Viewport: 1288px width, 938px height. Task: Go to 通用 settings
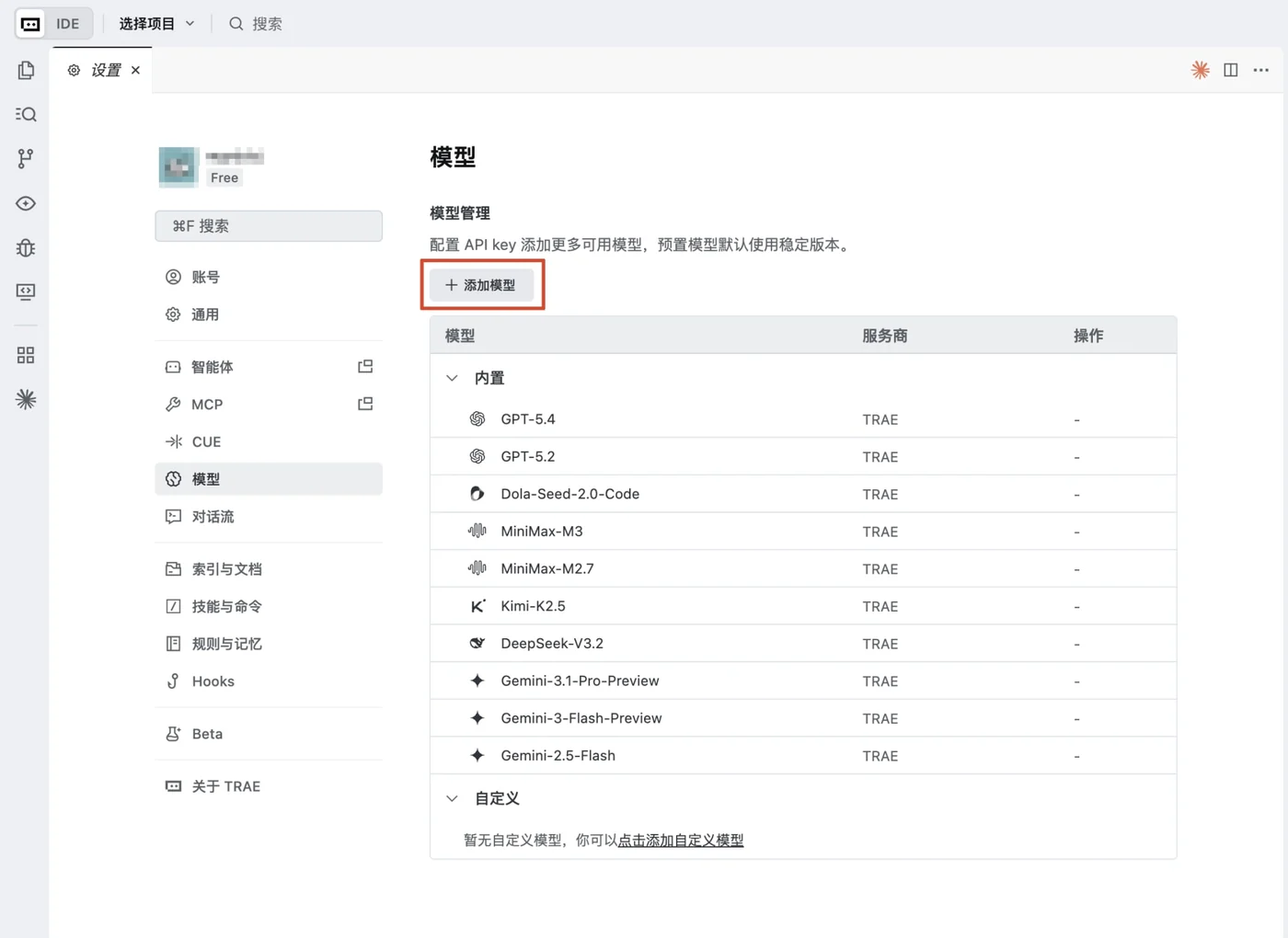coord(269,315)
